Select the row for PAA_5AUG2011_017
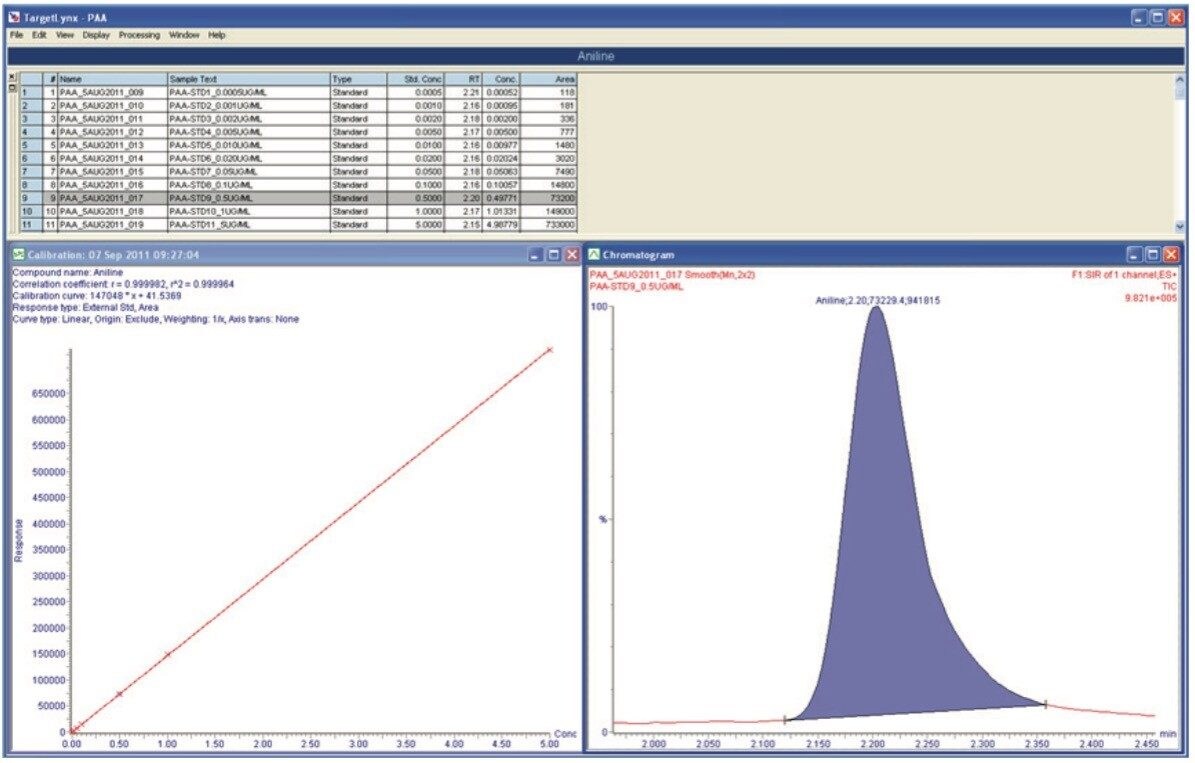 pos(100,200)
